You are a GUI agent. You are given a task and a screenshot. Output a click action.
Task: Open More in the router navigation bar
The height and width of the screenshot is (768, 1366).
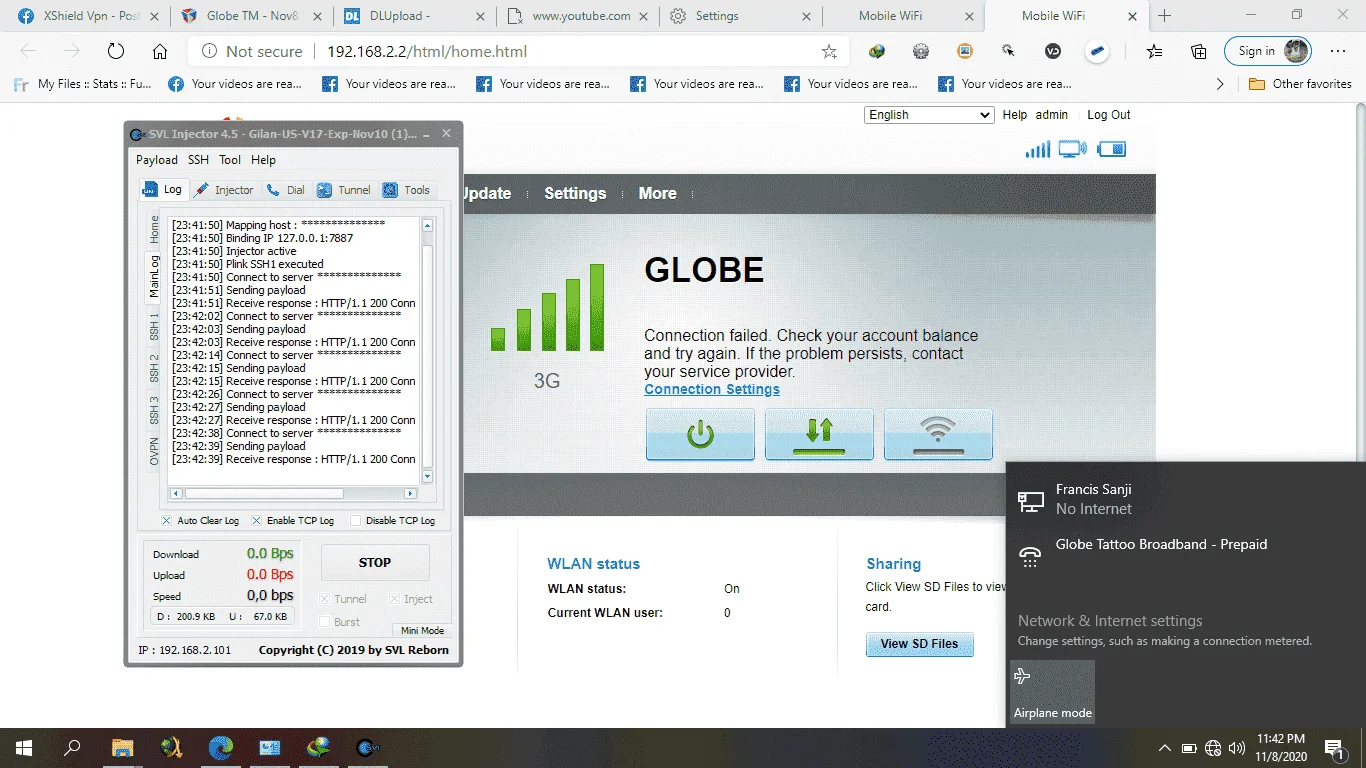(658, 194)
